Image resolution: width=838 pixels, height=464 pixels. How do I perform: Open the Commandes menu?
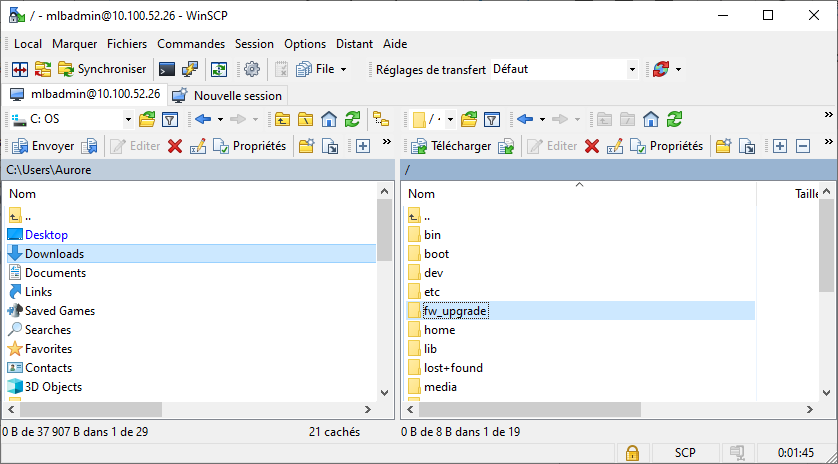coord(191,44)
